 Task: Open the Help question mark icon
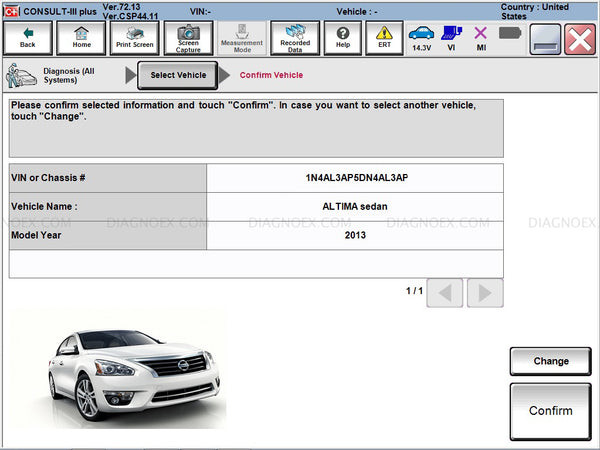click(343, 38)
